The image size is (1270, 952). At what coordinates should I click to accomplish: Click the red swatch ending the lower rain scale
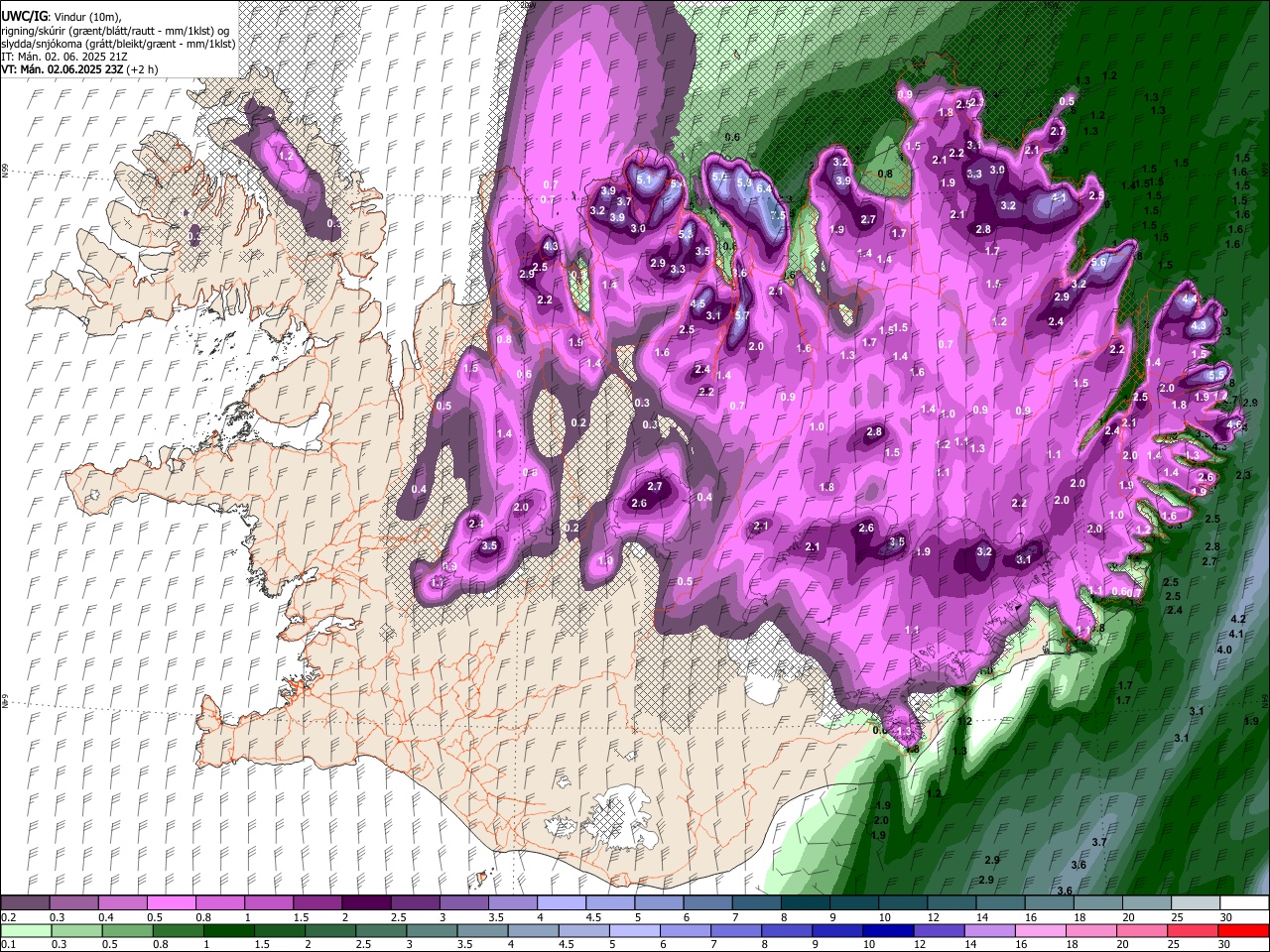click(1243, 930)
